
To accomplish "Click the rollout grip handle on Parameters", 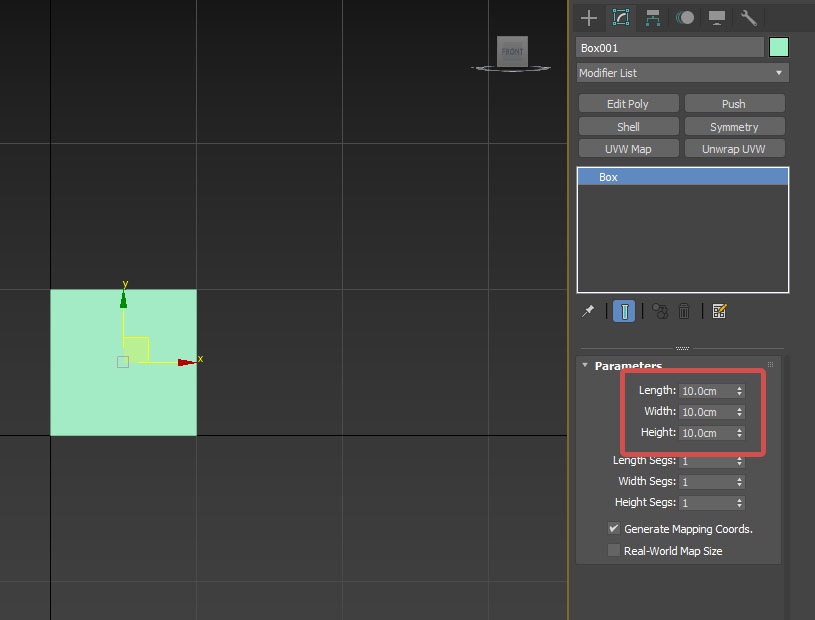I will coord(770,365).
